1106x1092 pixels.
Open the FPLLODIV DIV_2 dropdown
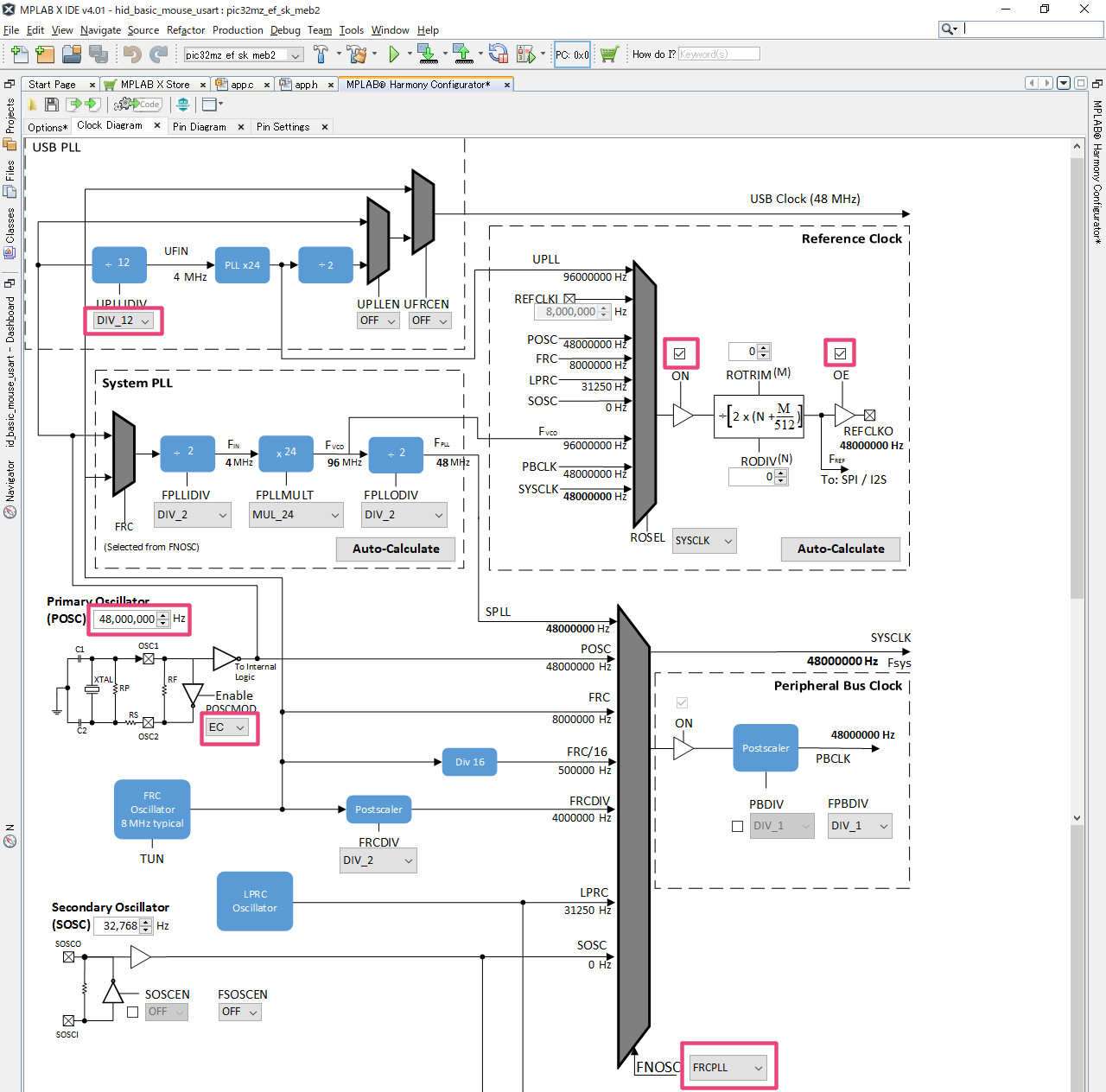(404, 515)
